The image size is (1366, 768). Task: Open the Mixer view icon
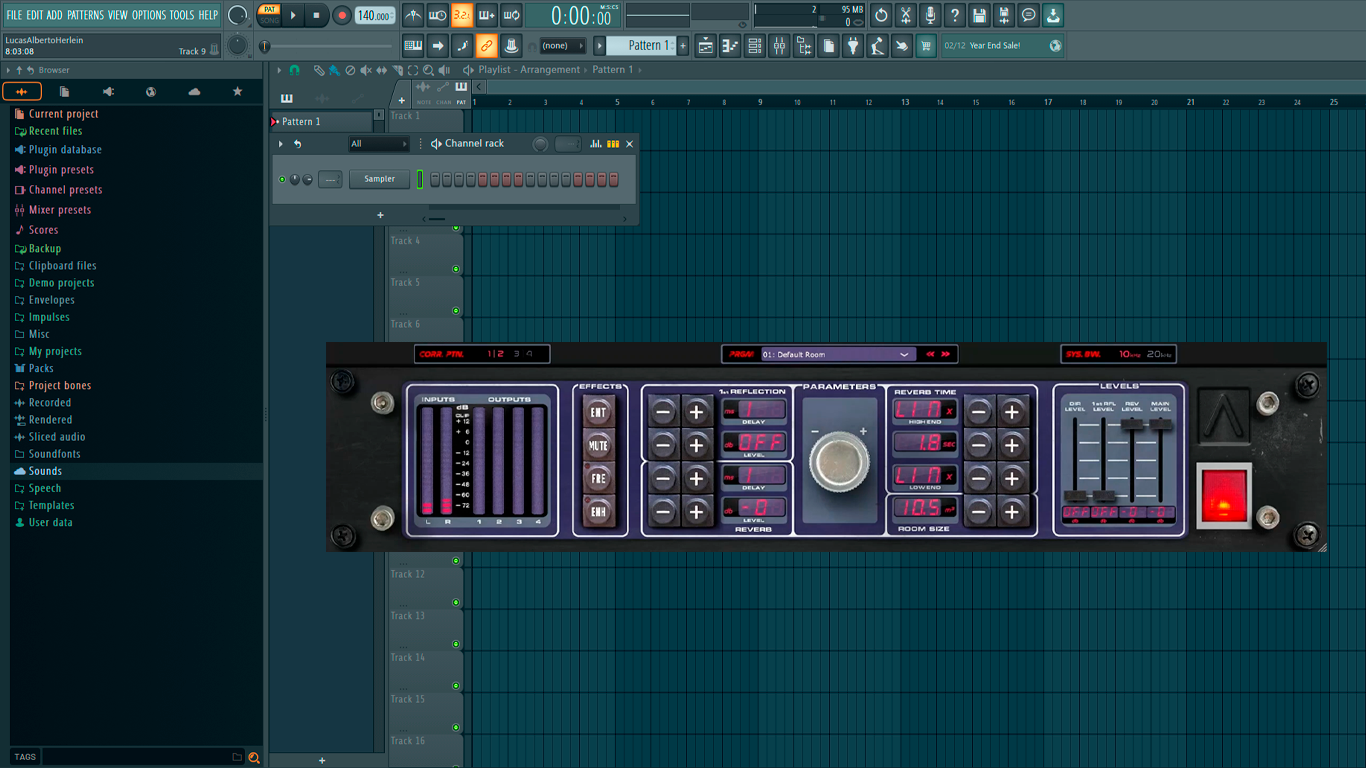779,45
